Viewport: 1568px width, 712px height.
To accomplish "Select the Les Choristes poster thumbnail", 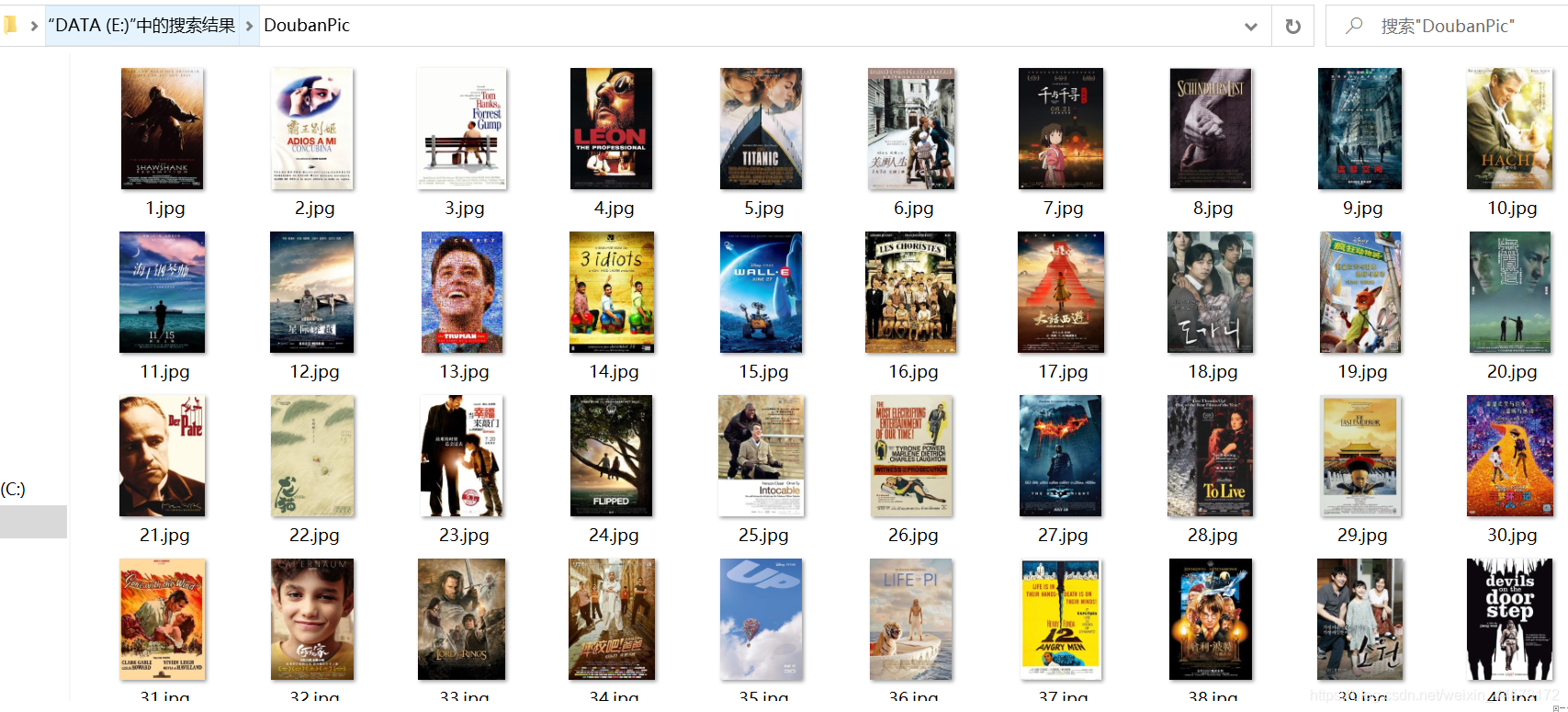I will point(910,292).
